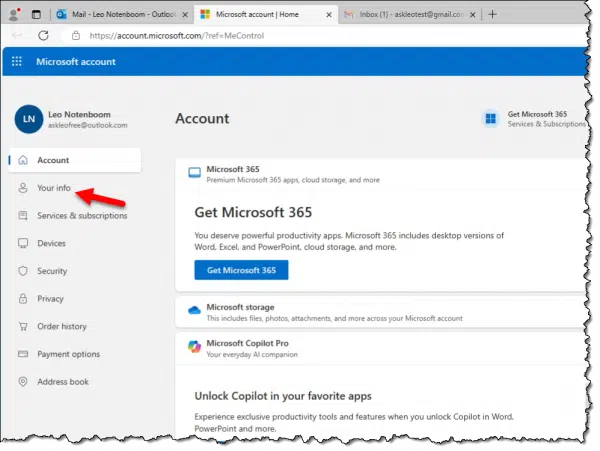Click the Get Microsoft 365 large heading

click(253, 212)
